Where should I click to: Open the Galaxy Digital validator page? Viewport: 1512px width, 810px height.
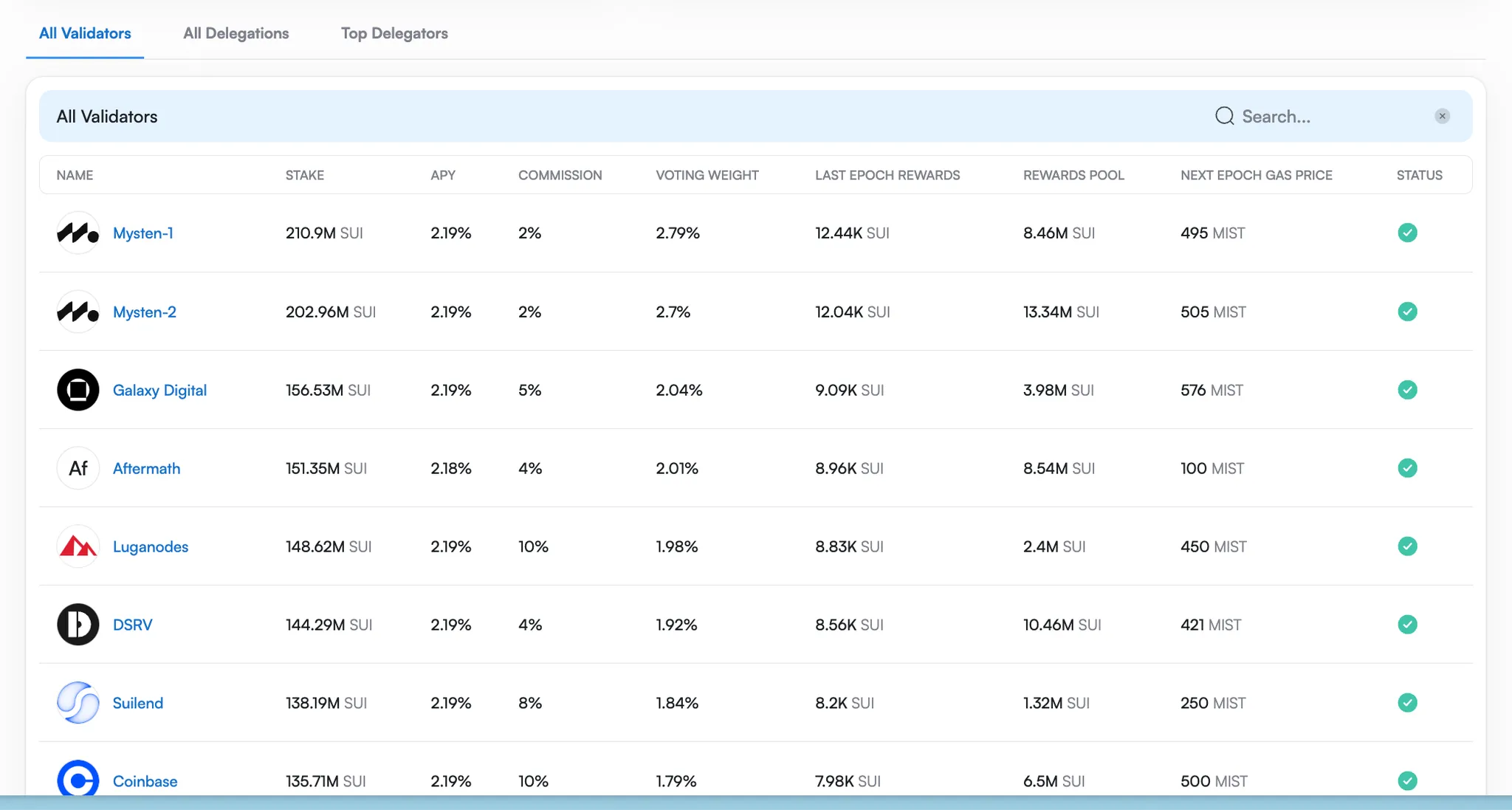pos(159,390)
